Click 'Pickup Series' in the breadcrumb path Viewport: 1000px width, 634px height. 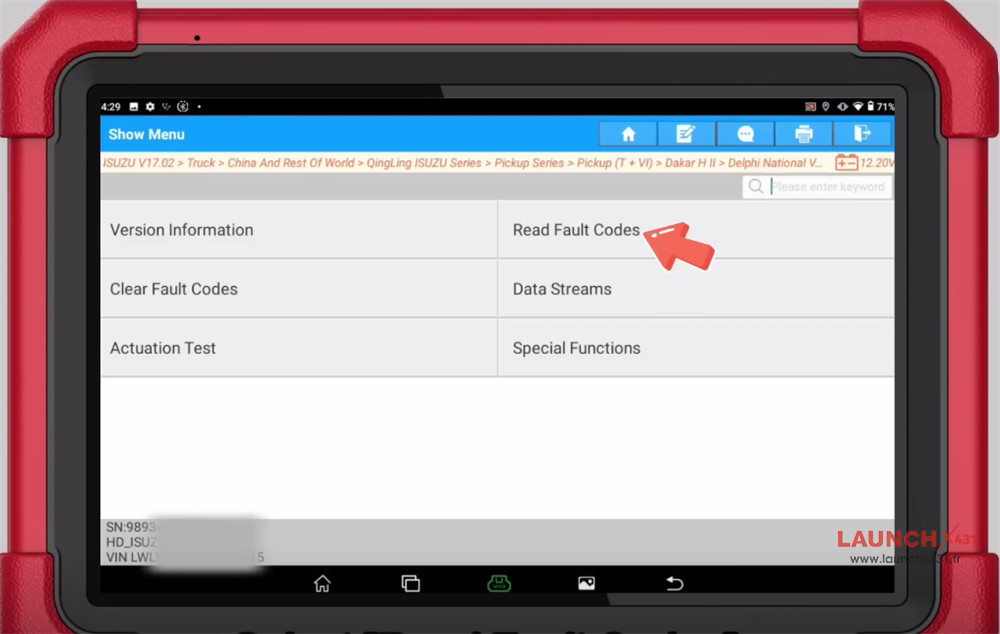(529, 163)
